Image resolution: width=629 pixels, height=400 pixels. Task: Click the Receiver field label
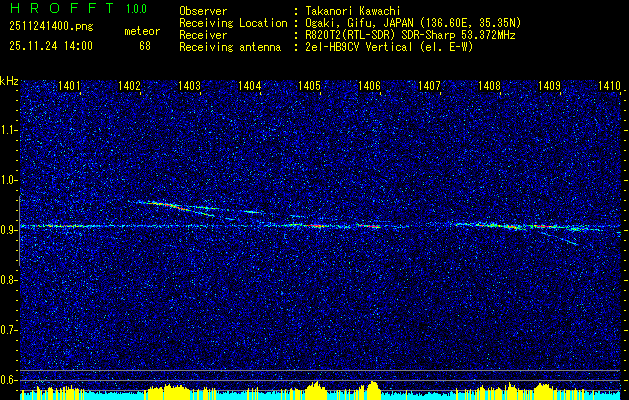[203, 35]
